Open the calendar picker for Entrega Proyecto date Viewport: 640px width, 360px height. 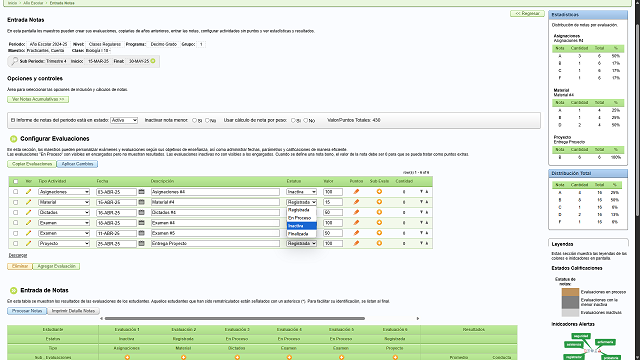141,243
